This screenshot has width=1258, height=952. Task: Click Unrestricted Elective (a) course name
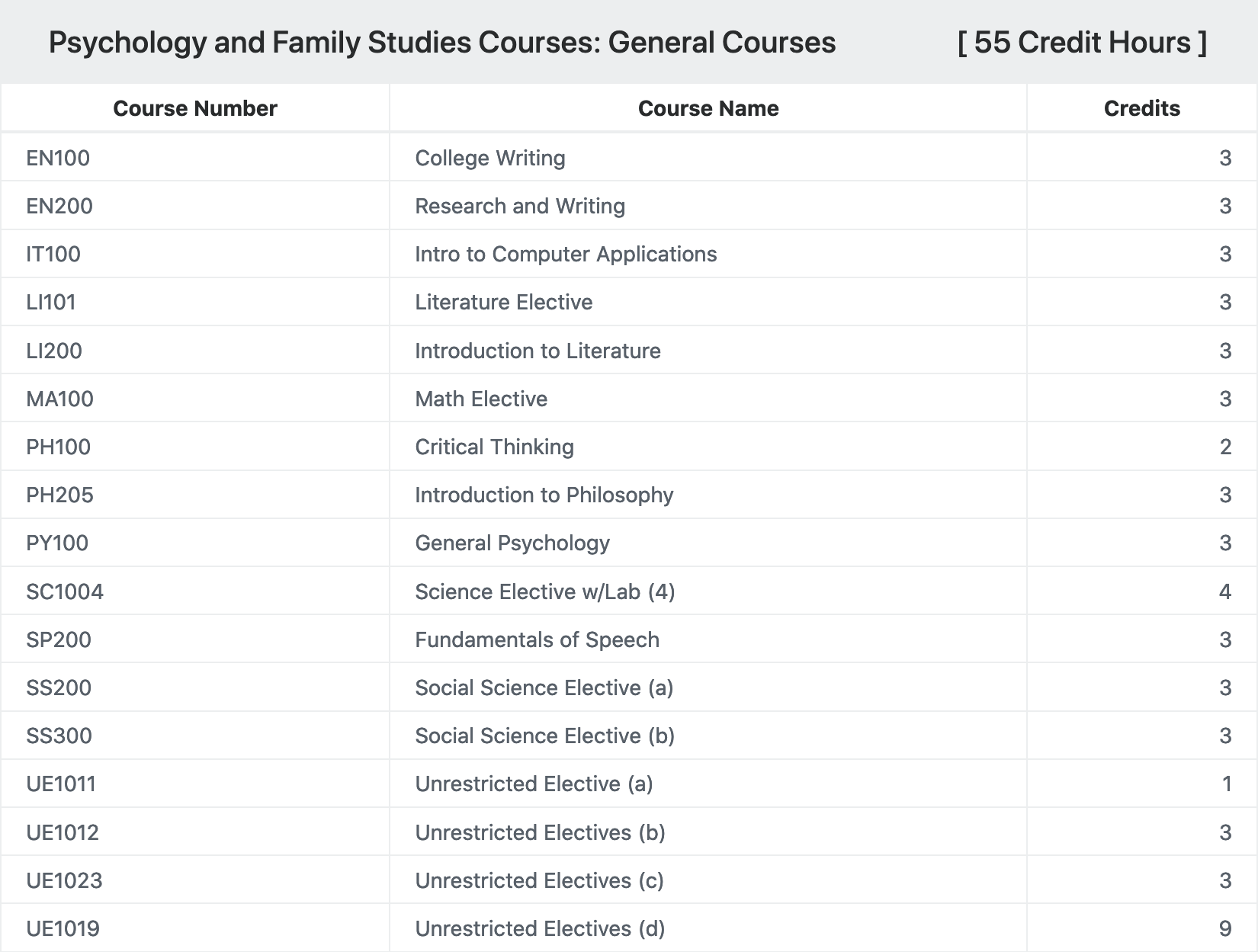(x=534, y=784)
